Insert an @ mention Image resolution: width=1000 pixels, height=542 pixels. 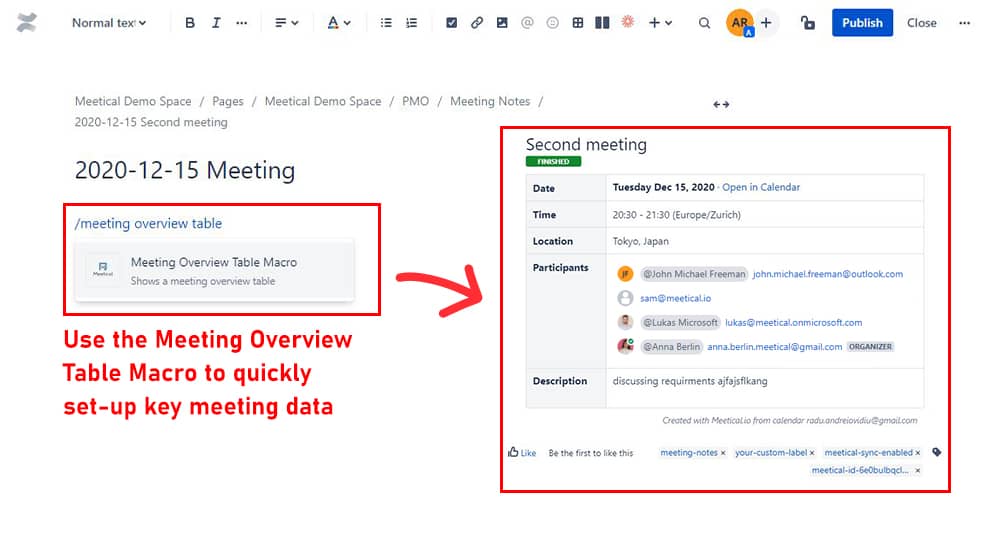[x=527, y=23]
